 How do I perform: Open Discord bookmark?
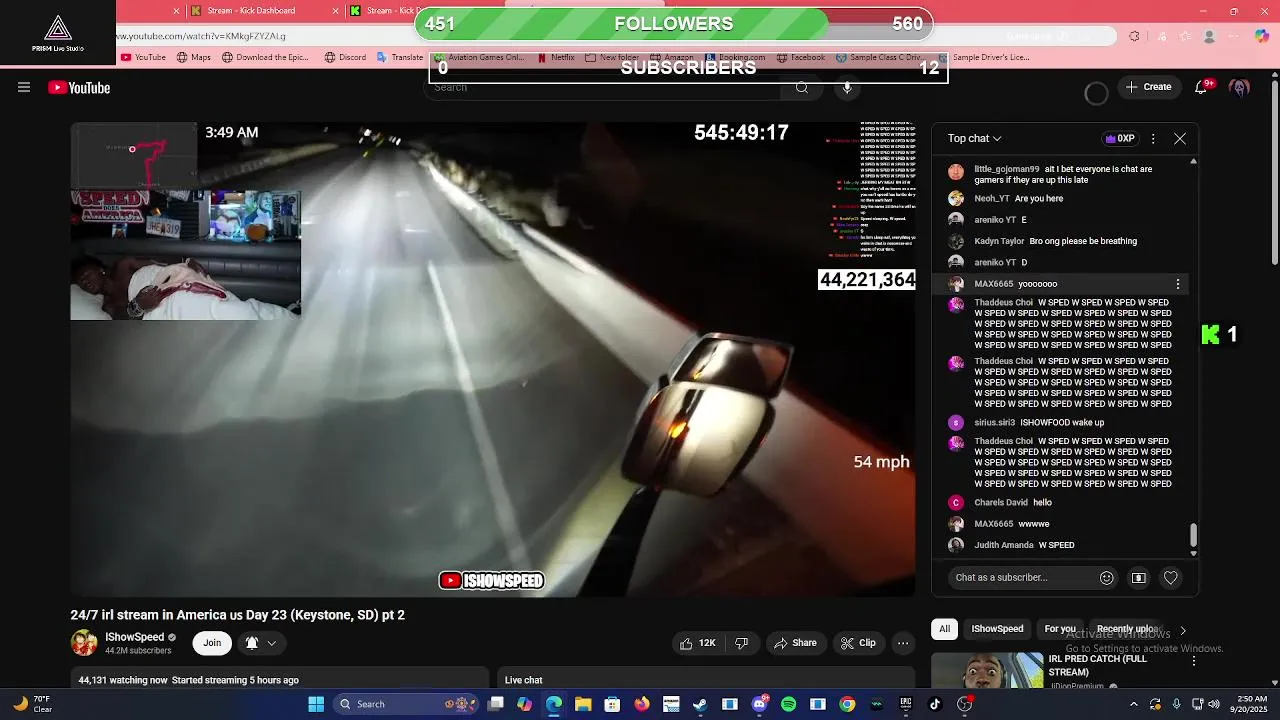[345, 57]
